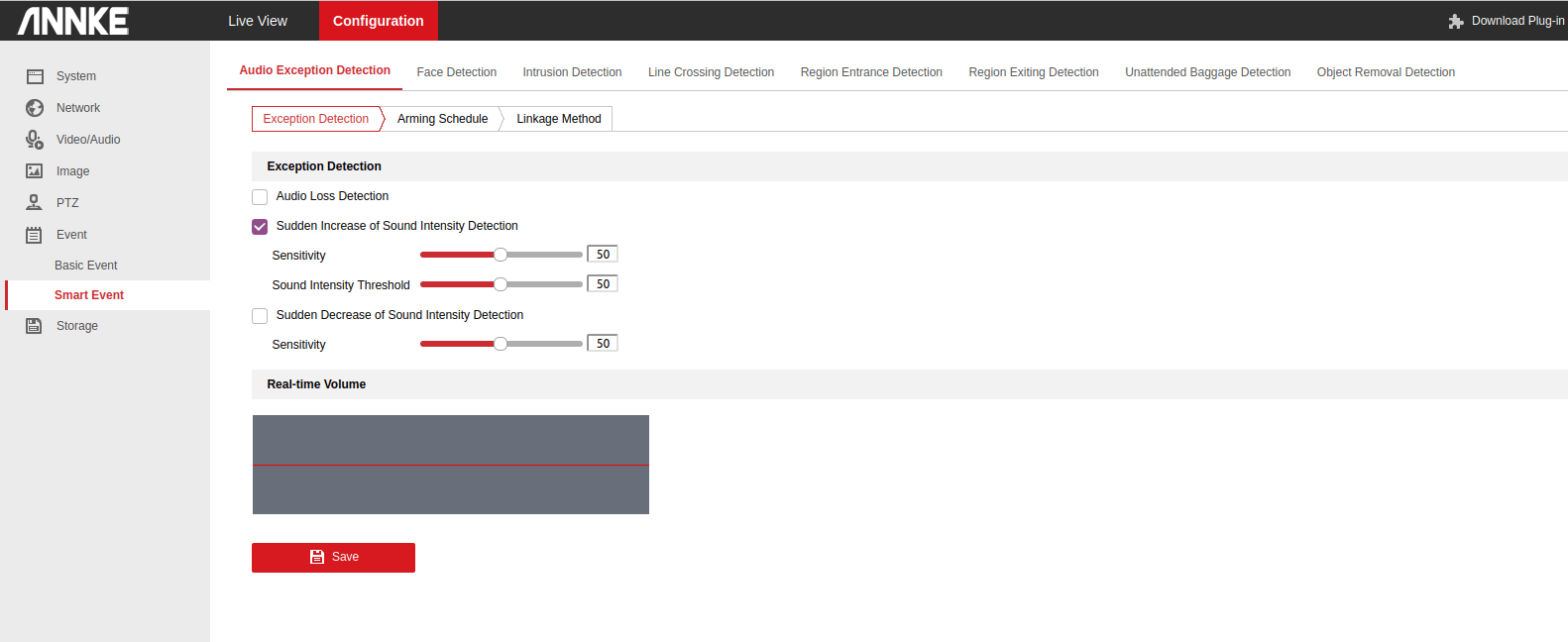This screenshot has height=642, width=1568.
Task: Click the Download Plug-in link
Action: click(1517, 21)
